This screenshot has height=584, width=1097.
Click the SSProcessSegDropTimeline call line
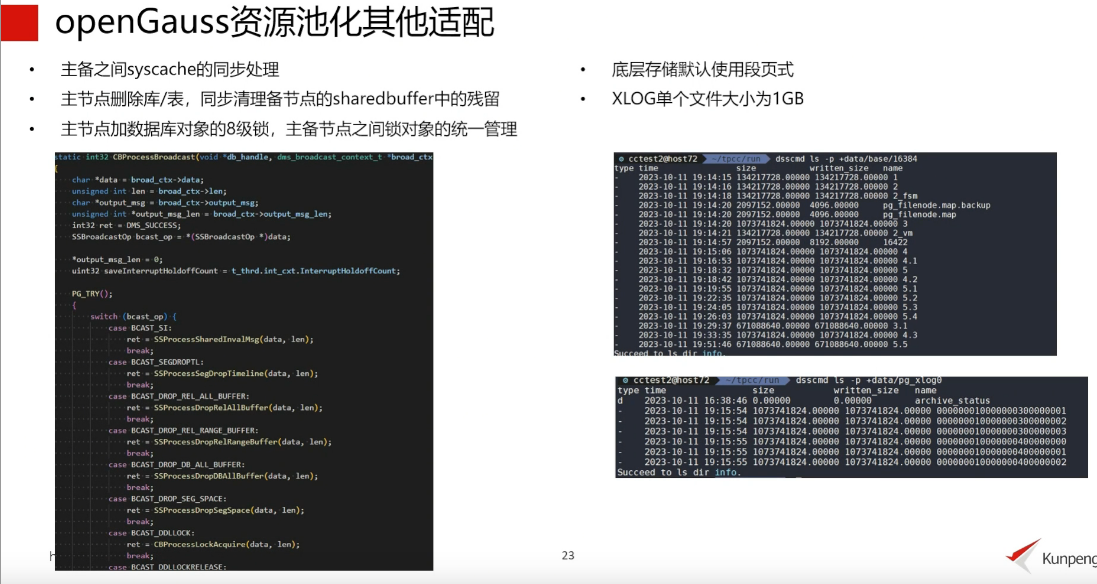click(222, 373)
